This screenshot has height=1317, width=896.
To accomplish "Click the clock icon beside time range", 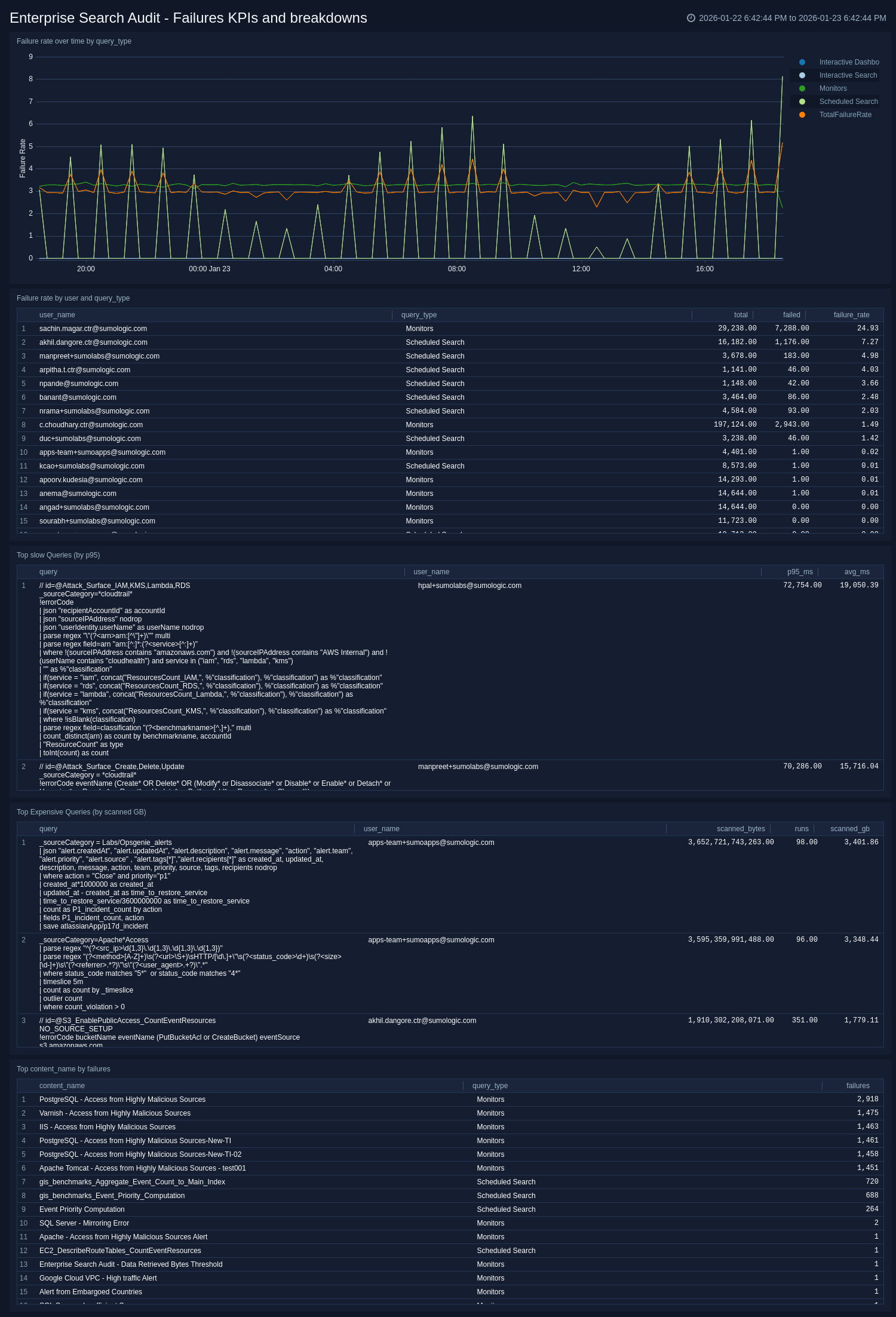I will pos(691,18).
